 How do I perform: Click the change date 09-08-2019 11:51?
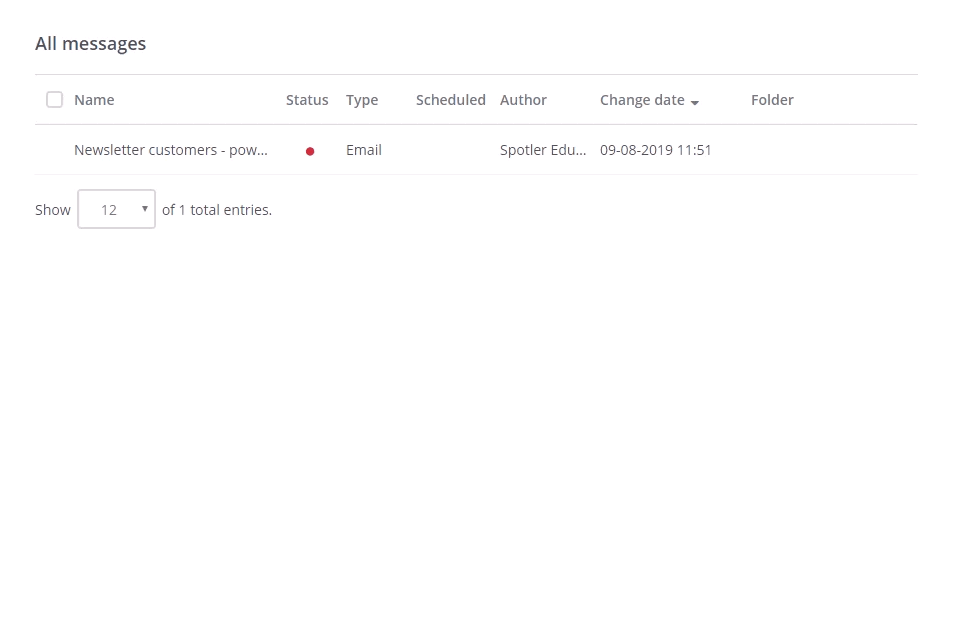656,149
